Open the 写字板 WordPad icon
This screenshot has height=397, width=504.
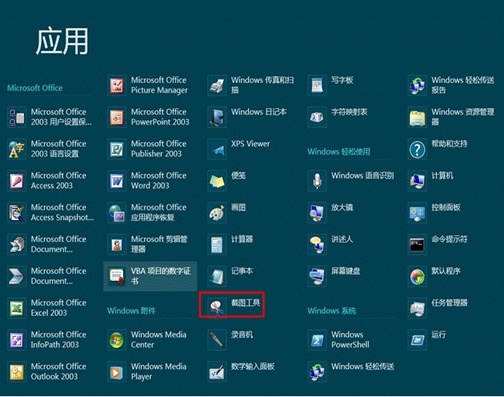[317, 85]
